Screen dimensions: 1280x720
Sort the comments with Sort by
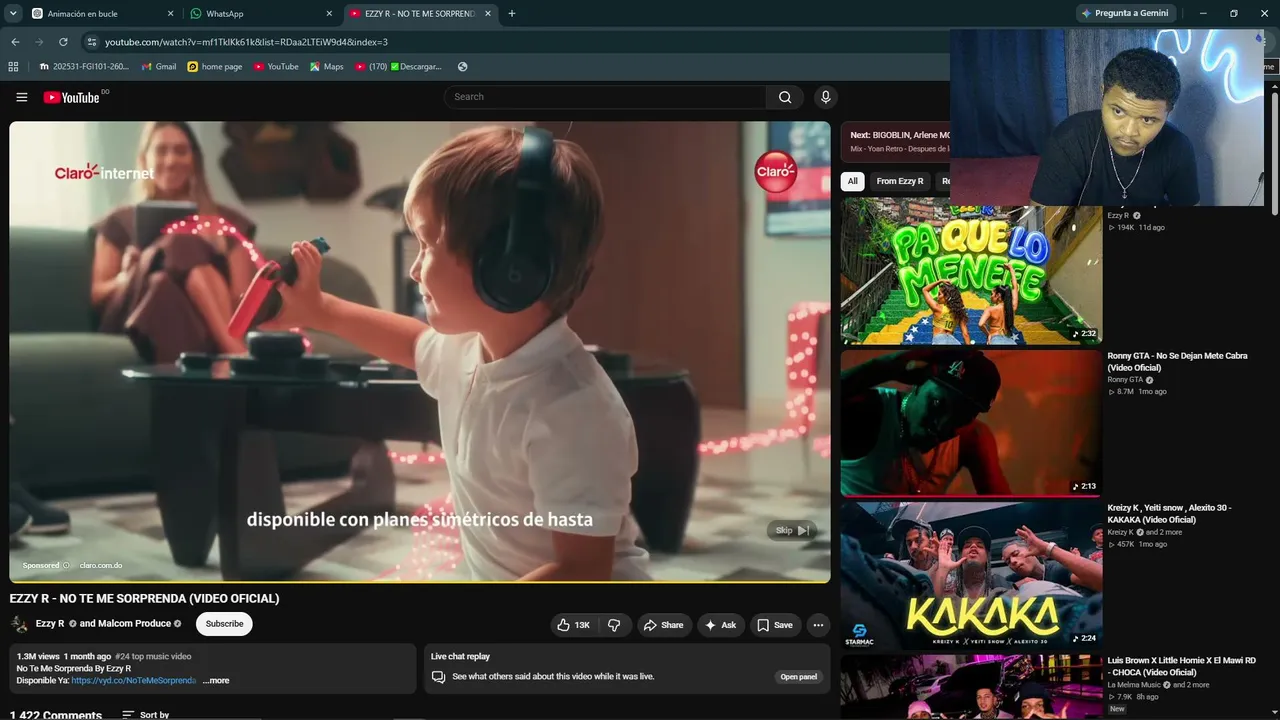click(x=145, y=715)
